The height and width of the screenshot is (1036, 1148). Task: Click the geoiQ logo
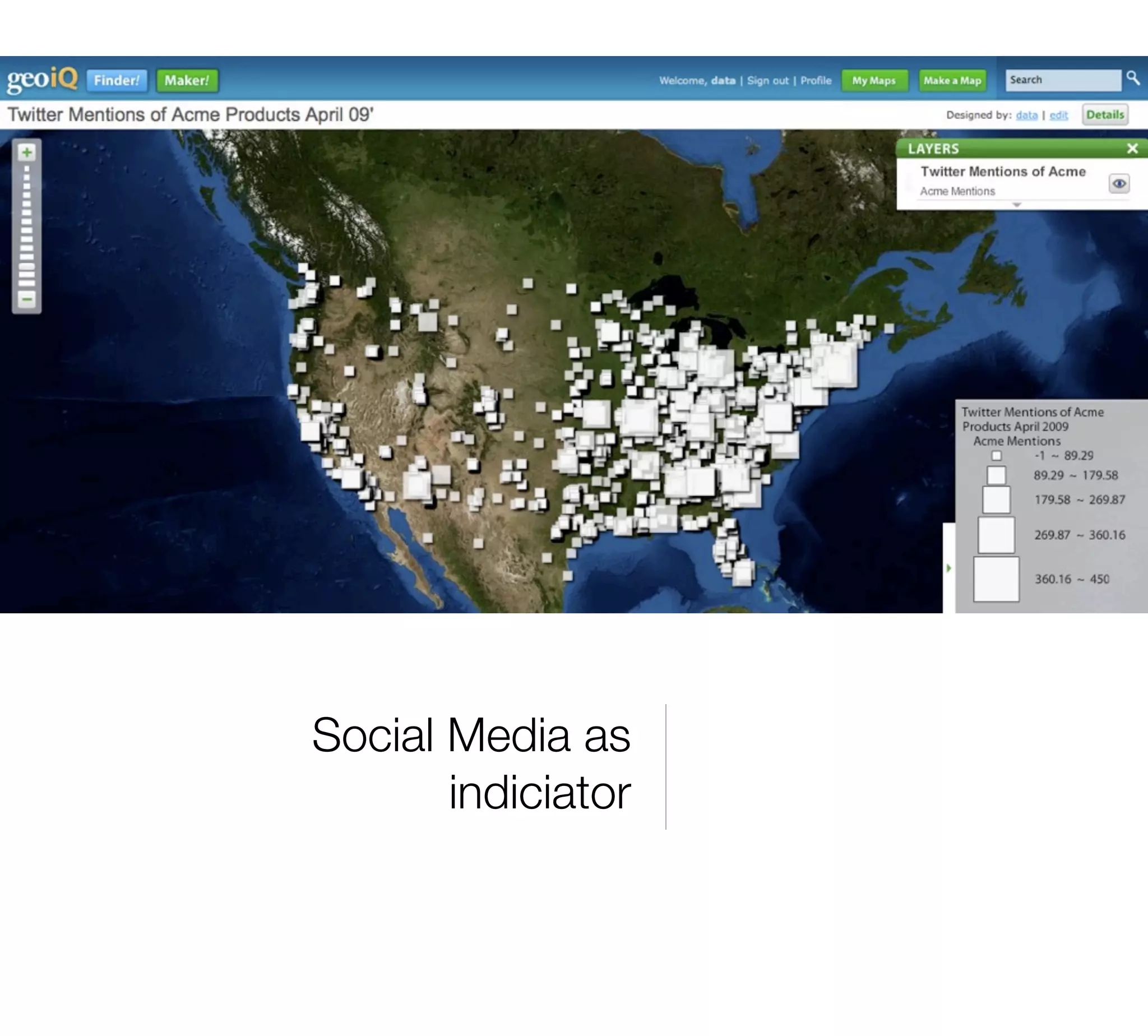click(x=42, y=79)
